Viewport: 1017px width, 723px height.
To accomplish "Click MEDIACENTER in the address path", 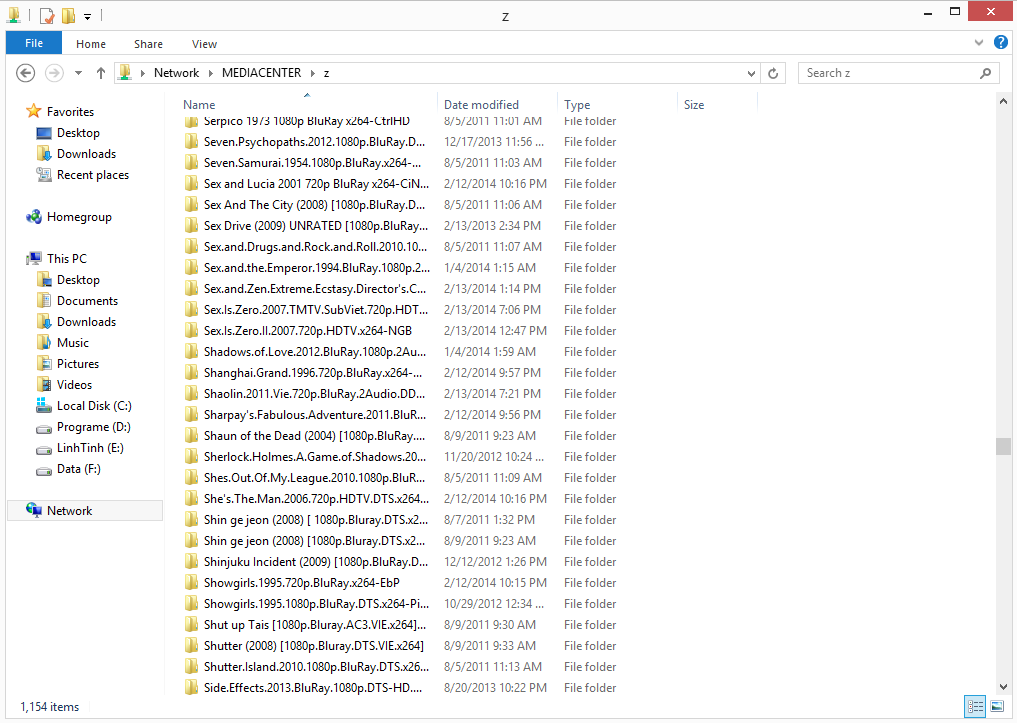I will (261, 73).
